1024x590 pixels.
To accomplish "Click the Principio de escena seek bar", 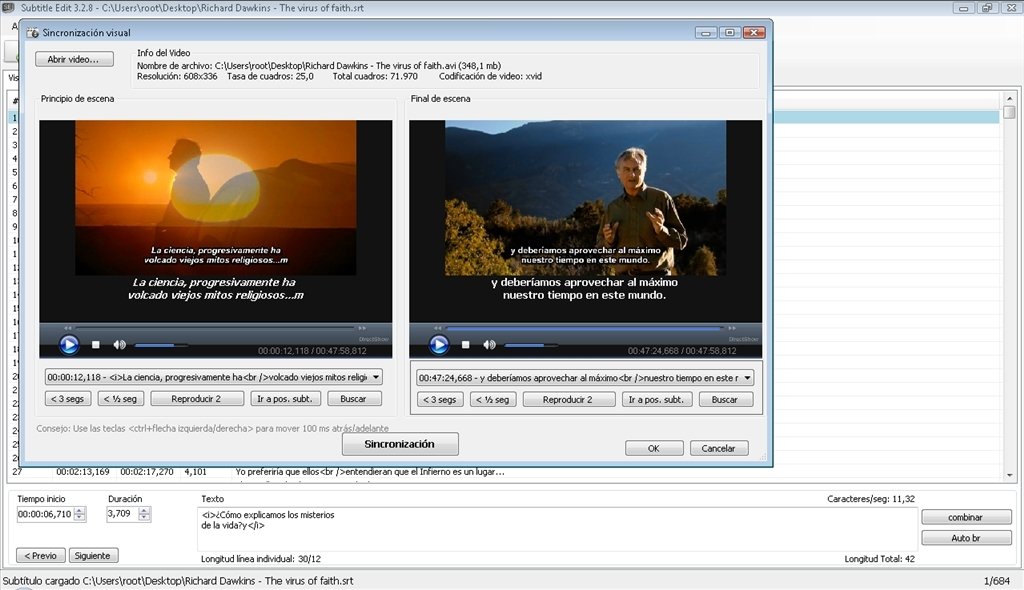I will [x=215, y=328].
